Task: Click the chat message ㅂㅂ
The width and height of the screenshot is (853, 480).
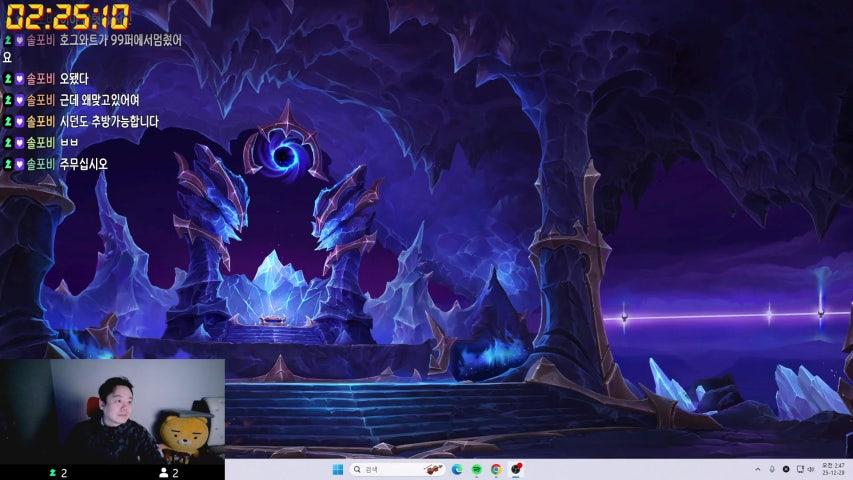Action: [x=69, y=143]
